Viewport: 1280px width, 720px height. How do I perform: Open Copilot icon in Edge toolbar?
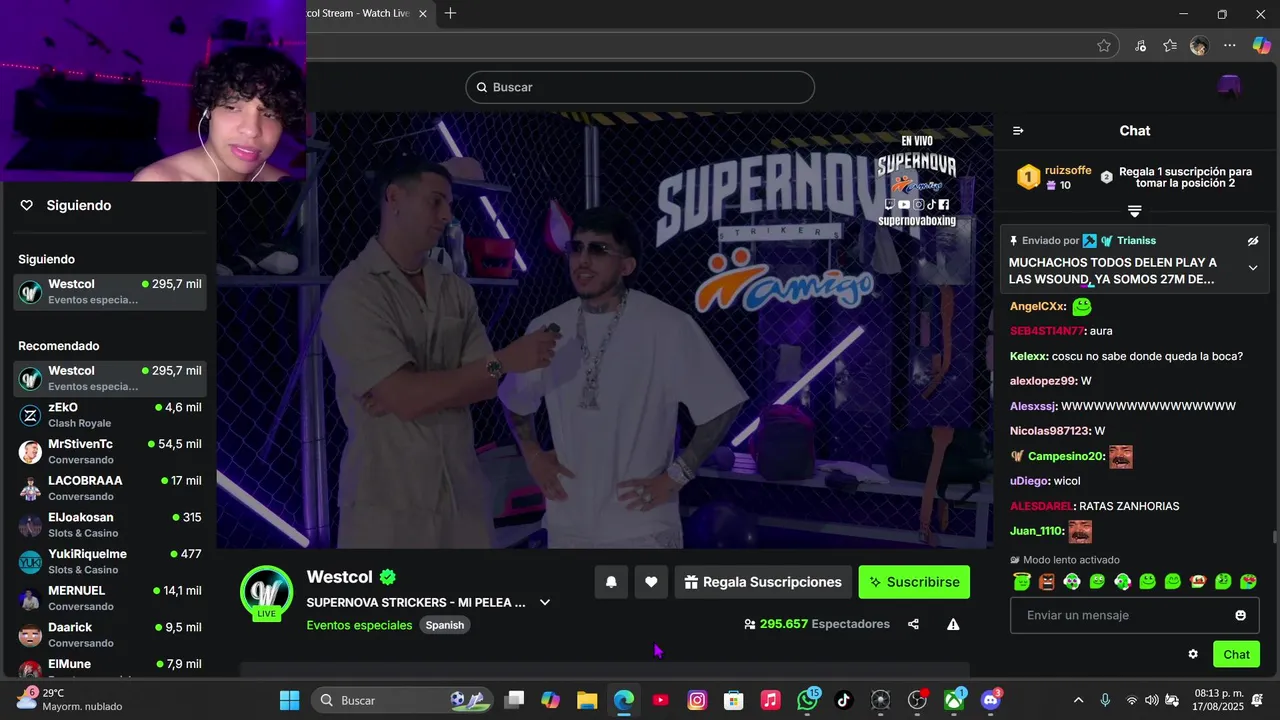1261,45
